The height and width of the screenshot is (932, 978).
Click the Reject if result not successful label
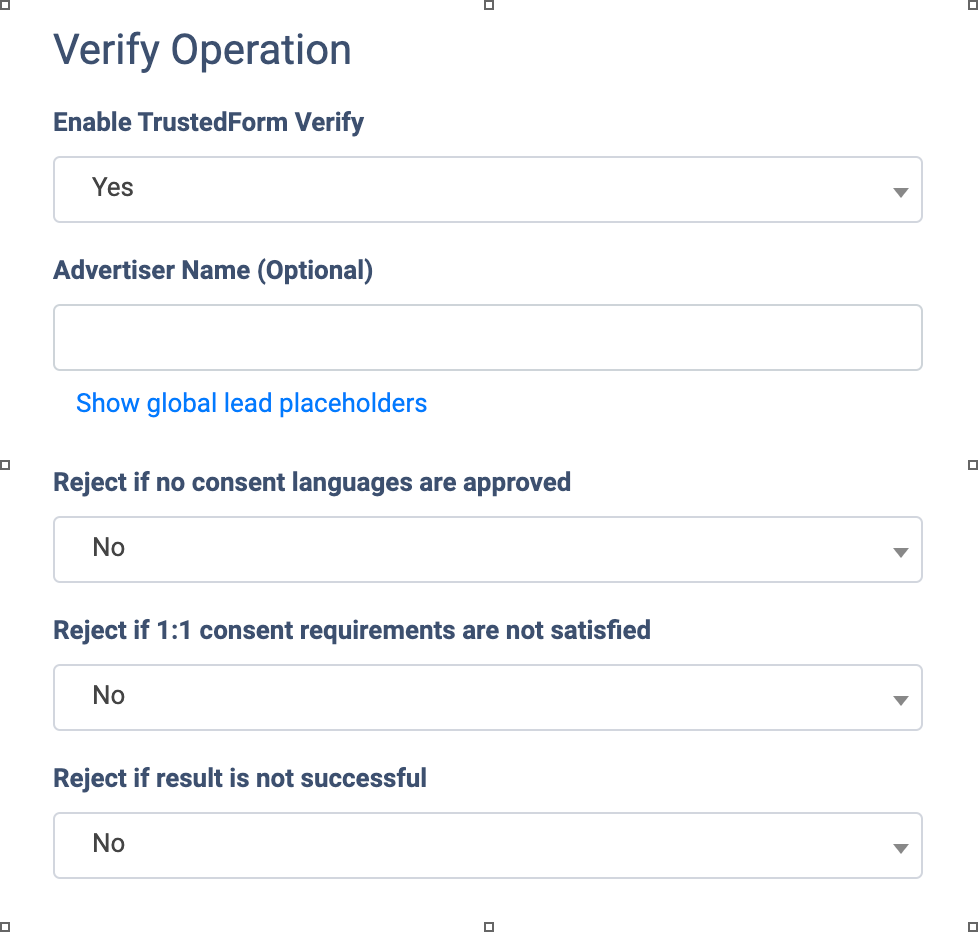click(240, 778)
